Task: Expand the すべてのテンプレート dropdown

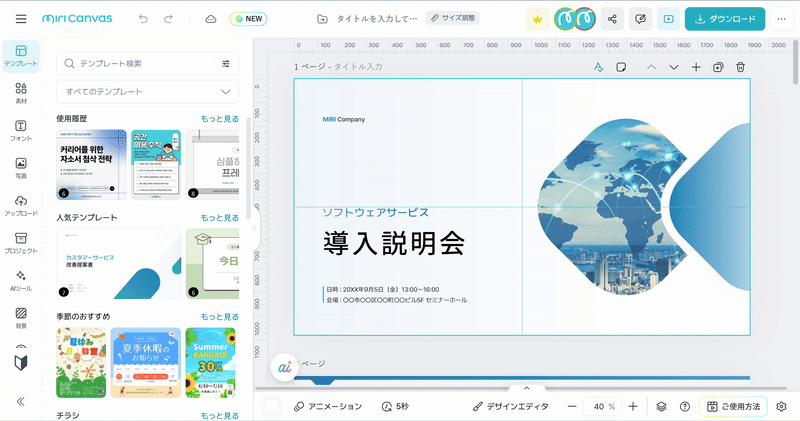Action: coord(147,92)
